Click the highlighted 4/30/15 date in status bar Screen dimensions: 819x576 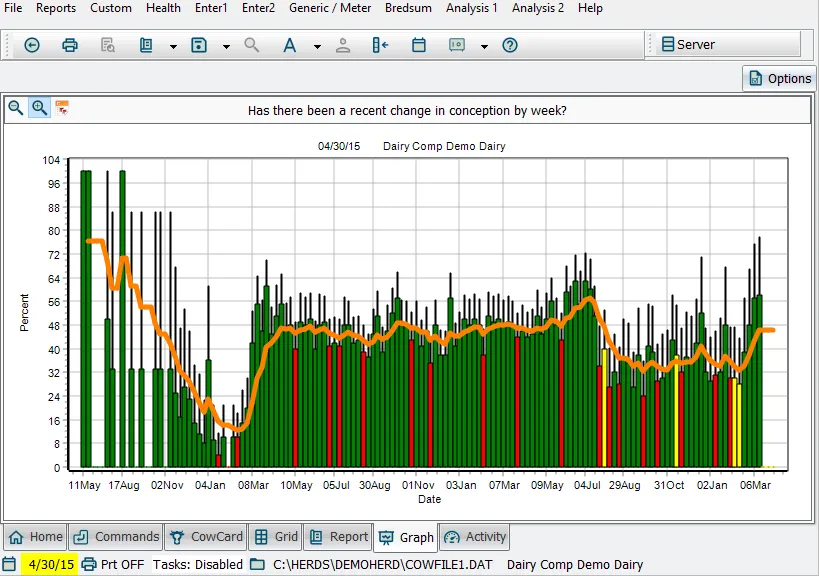(x=51, y=565)
